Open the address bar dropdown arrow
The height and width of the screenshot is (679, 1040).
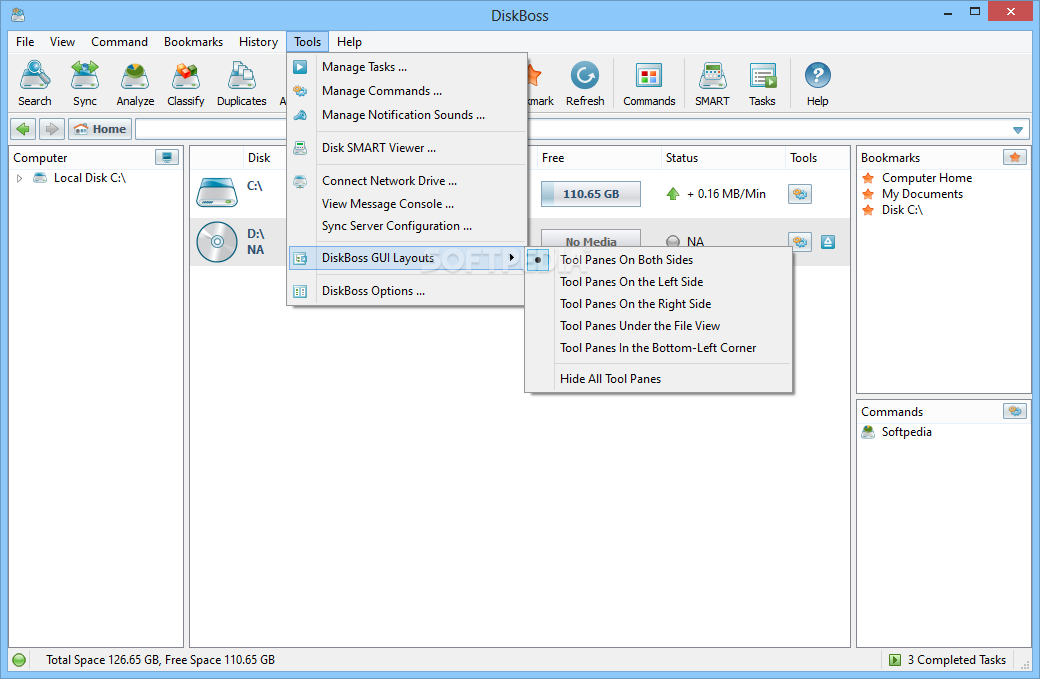pyautogui.click(x=1017, y=129)
